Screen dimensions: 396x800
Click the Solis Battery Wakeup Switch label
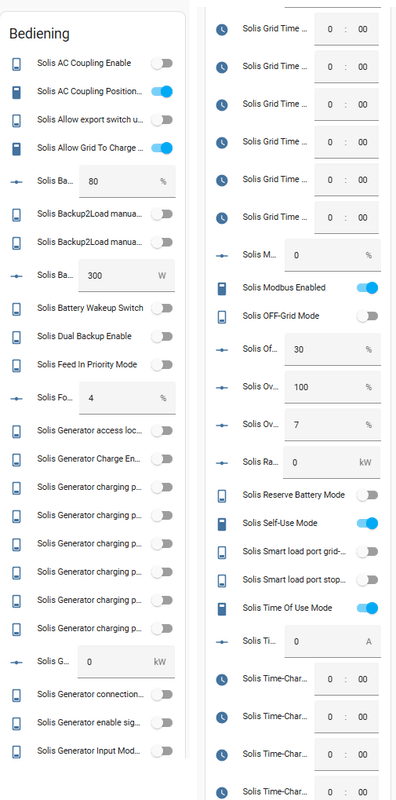click(x=90, y=309)
